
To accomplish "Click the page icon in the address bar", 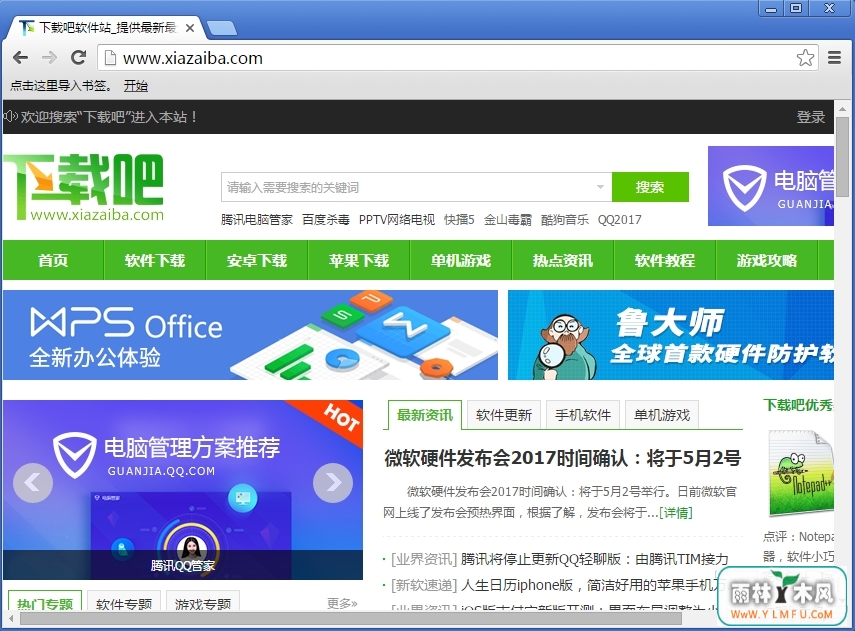I will (x=110, y=57).
